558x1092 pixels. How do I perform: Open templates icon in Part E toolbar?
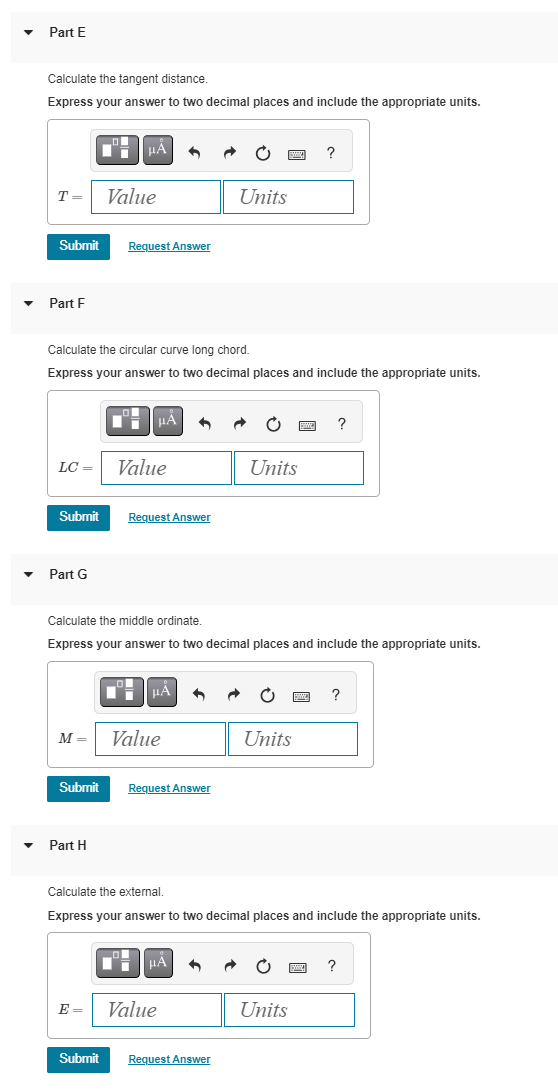pyautogui.click(x=117, y=150)
